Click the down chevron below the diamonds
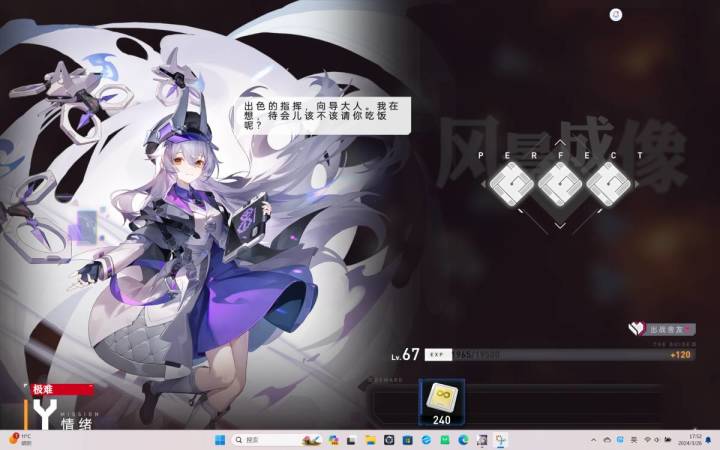 point(560,225)
